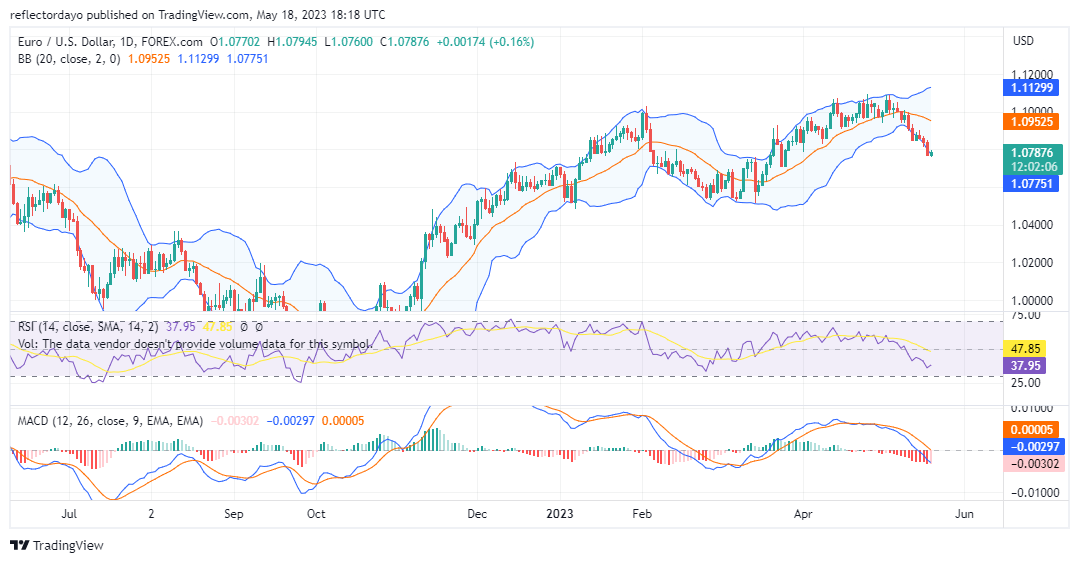The image size is (1079, 563).
Task: Click the RSI (14, close, SMA, 14, 2) label
Action: point(87,327)
